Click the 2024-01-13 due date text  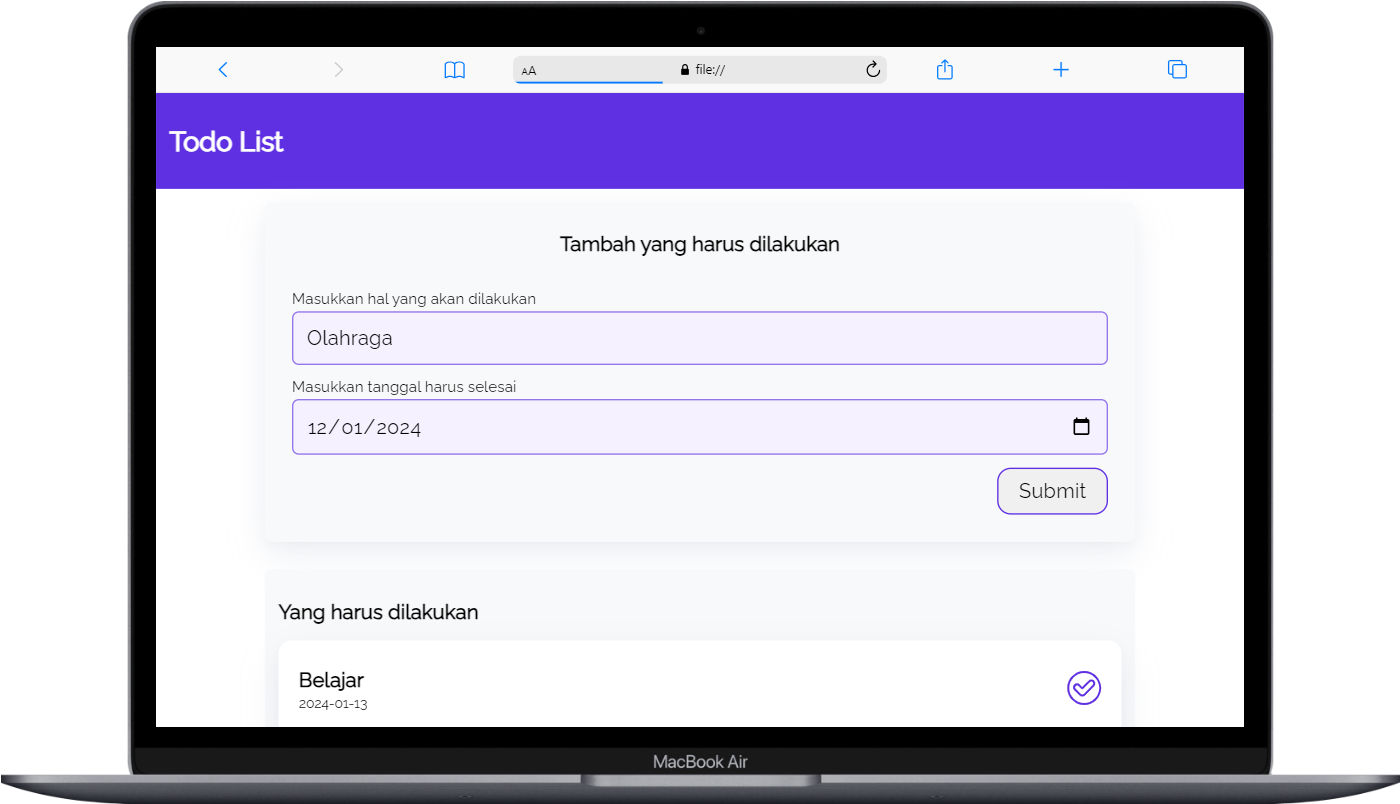pyautogui.click(x=333, y=704)
